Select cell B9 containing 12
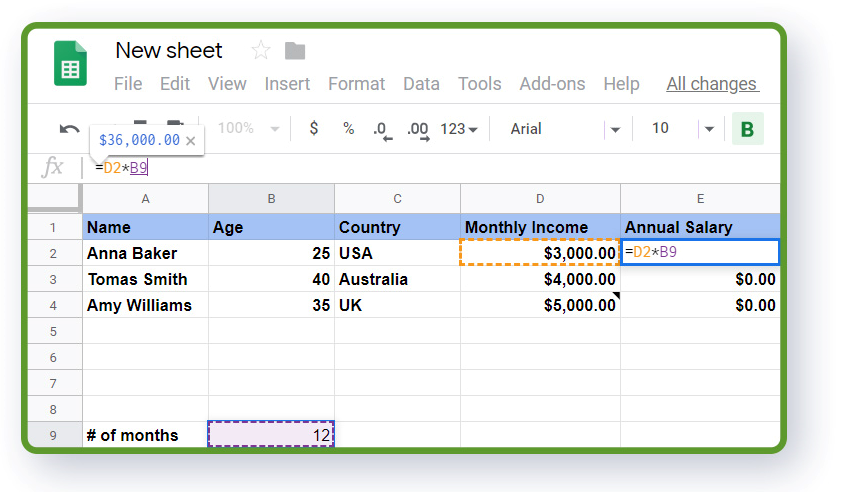Image resolution: width=851 pixels, height=492 pixels. point(271,435)
